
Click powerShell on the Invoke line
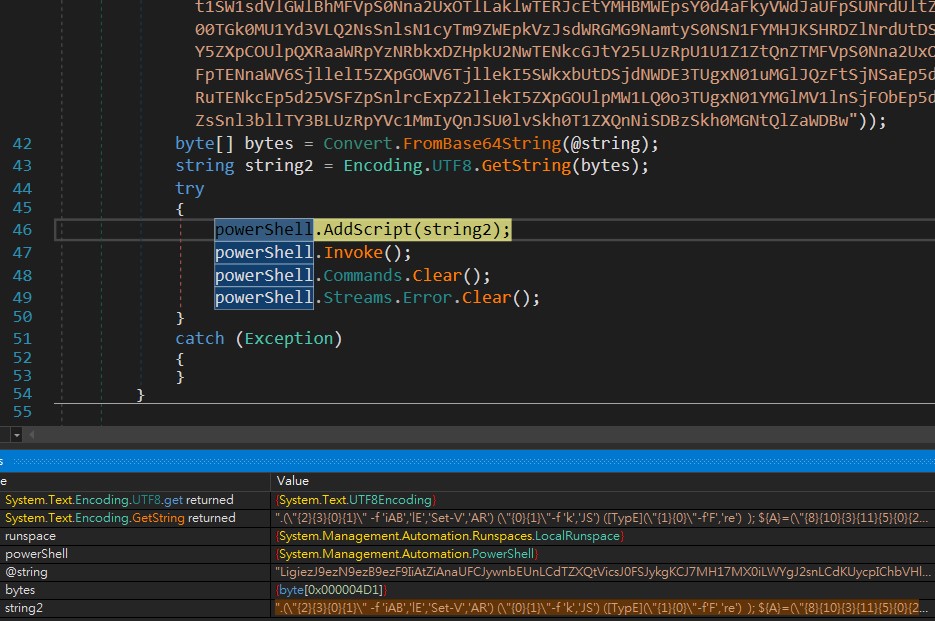(264, 253)
